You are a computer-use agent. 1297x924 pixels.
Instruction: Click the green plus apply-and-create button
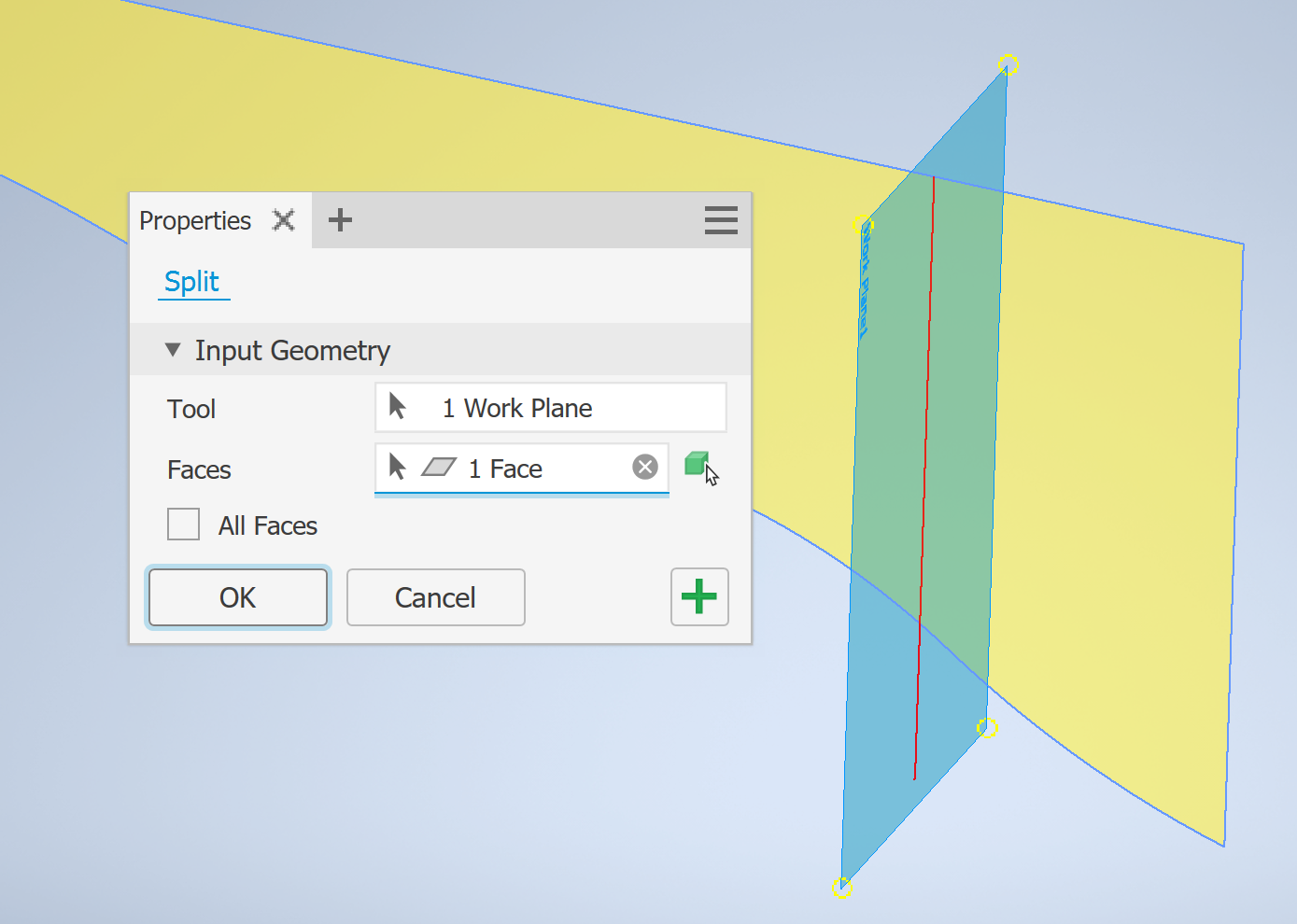click(698, 596)
